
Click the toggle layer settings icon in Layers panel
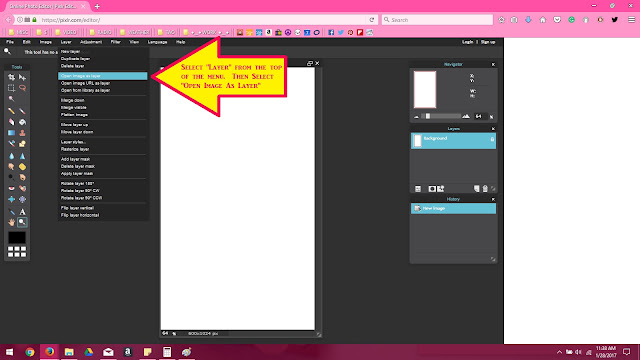pyautogui.click(x=418, y=189)
